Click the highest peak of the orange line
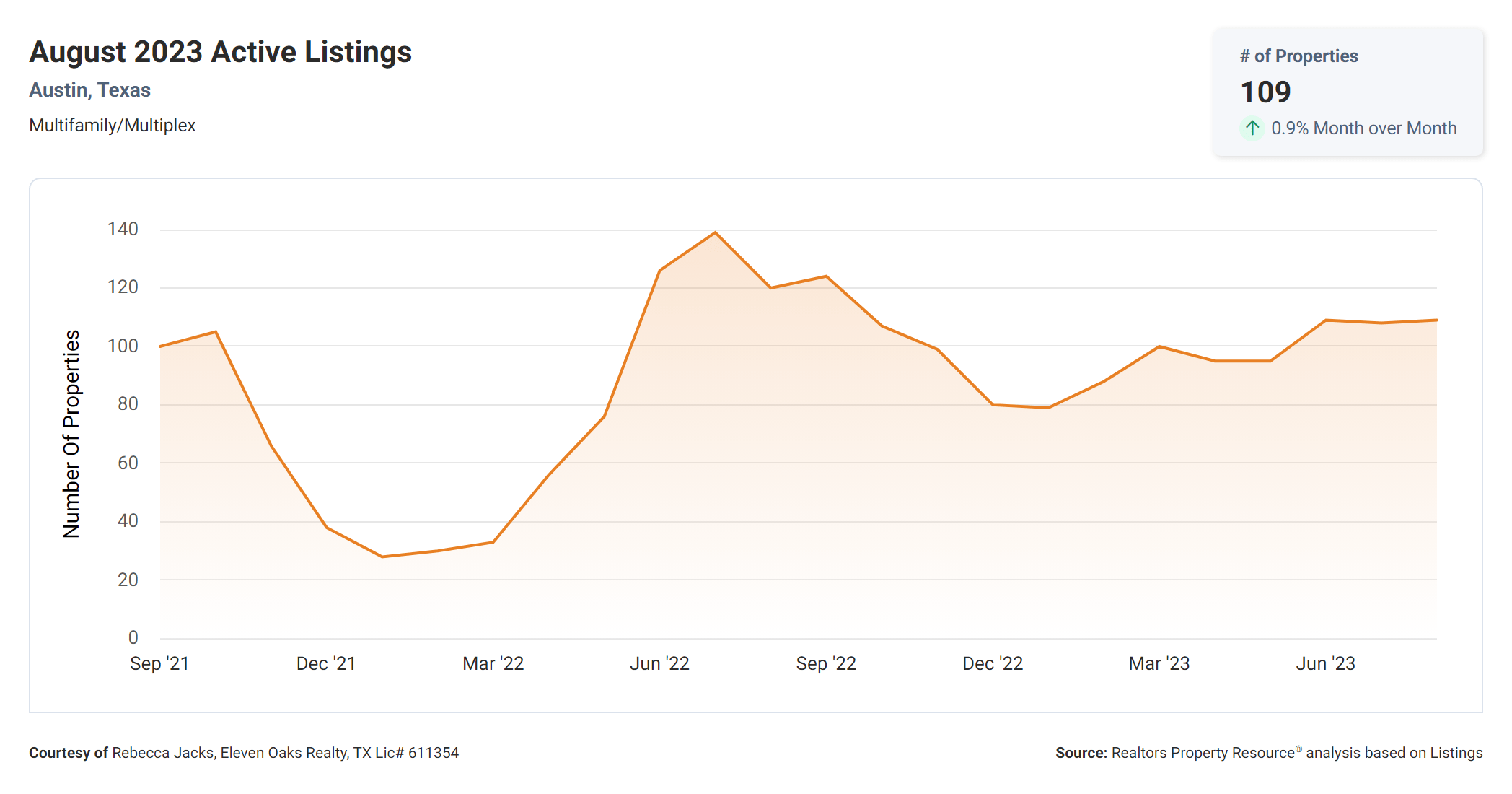Screen dimensions: 1512x794 (715, 232)
